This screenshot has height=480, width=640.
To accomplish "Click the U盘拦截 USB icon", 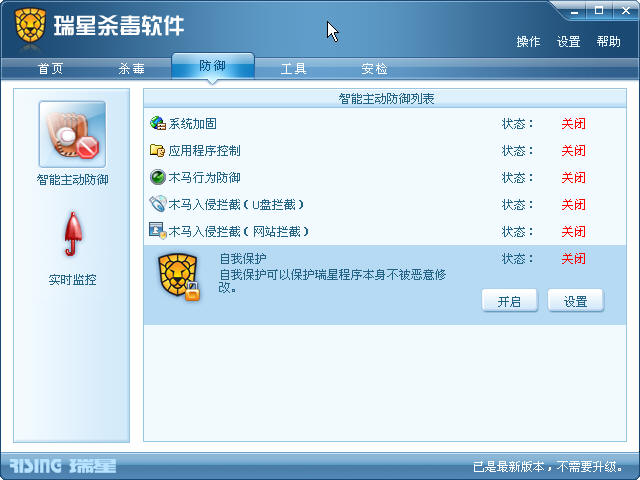I will click(x=158, y=204).
